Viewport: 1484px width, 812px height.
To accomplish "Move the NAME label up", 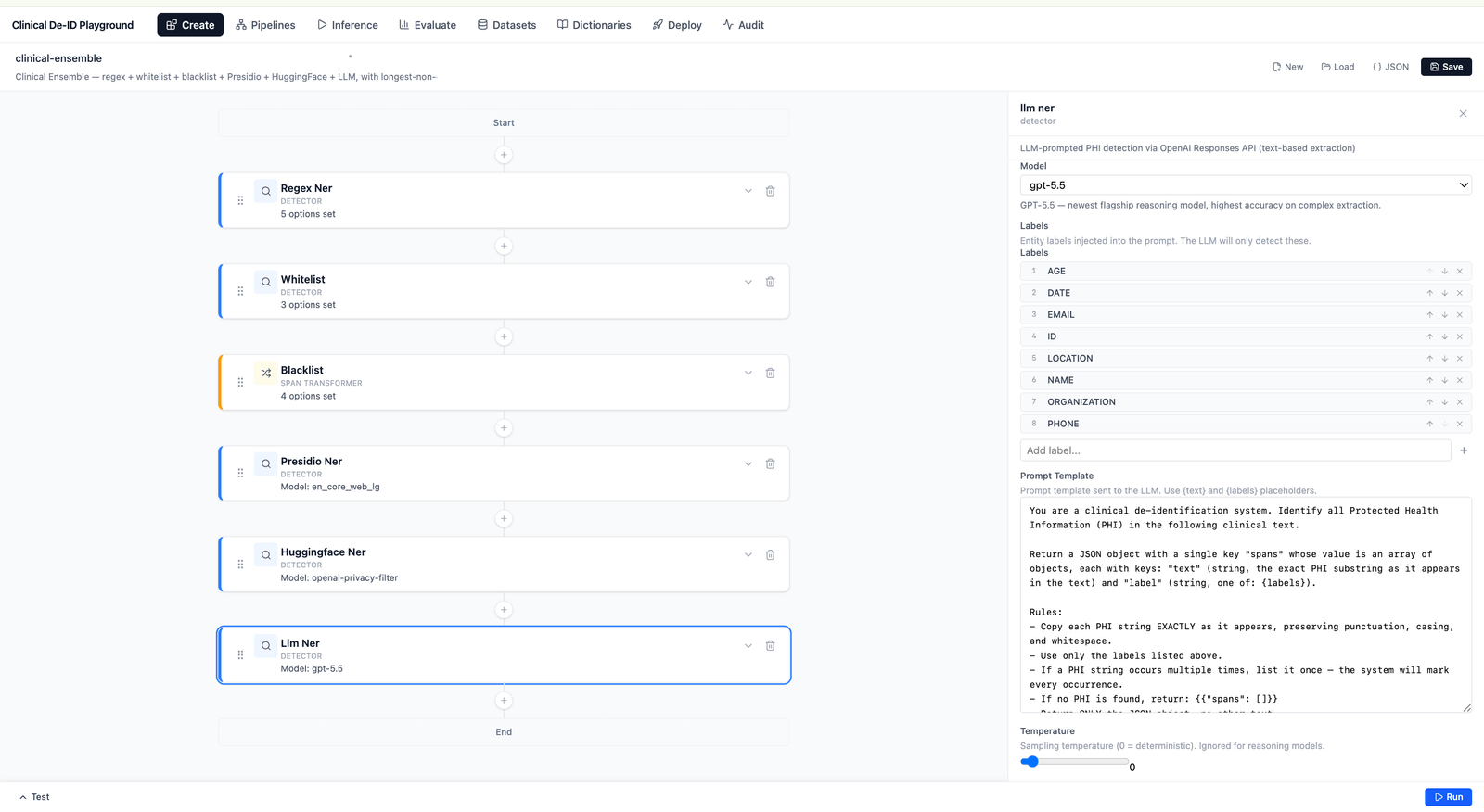I will (1429, 380).
